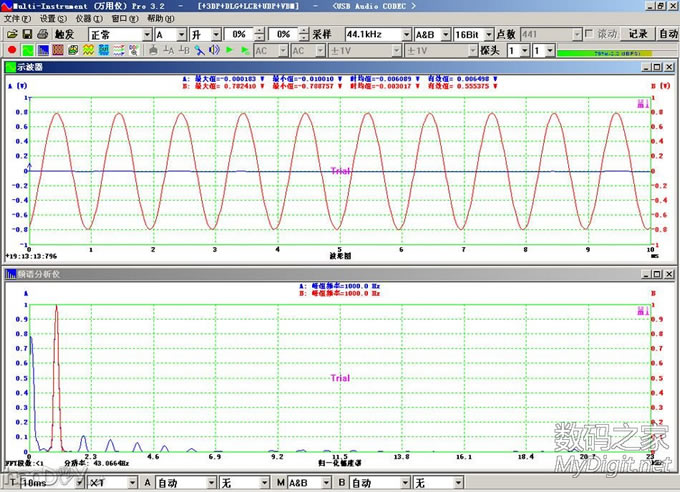This screenshot has height=492, width=680.
Task: Open the blue spectrum analyzer icon
Action: coord(44,50)
